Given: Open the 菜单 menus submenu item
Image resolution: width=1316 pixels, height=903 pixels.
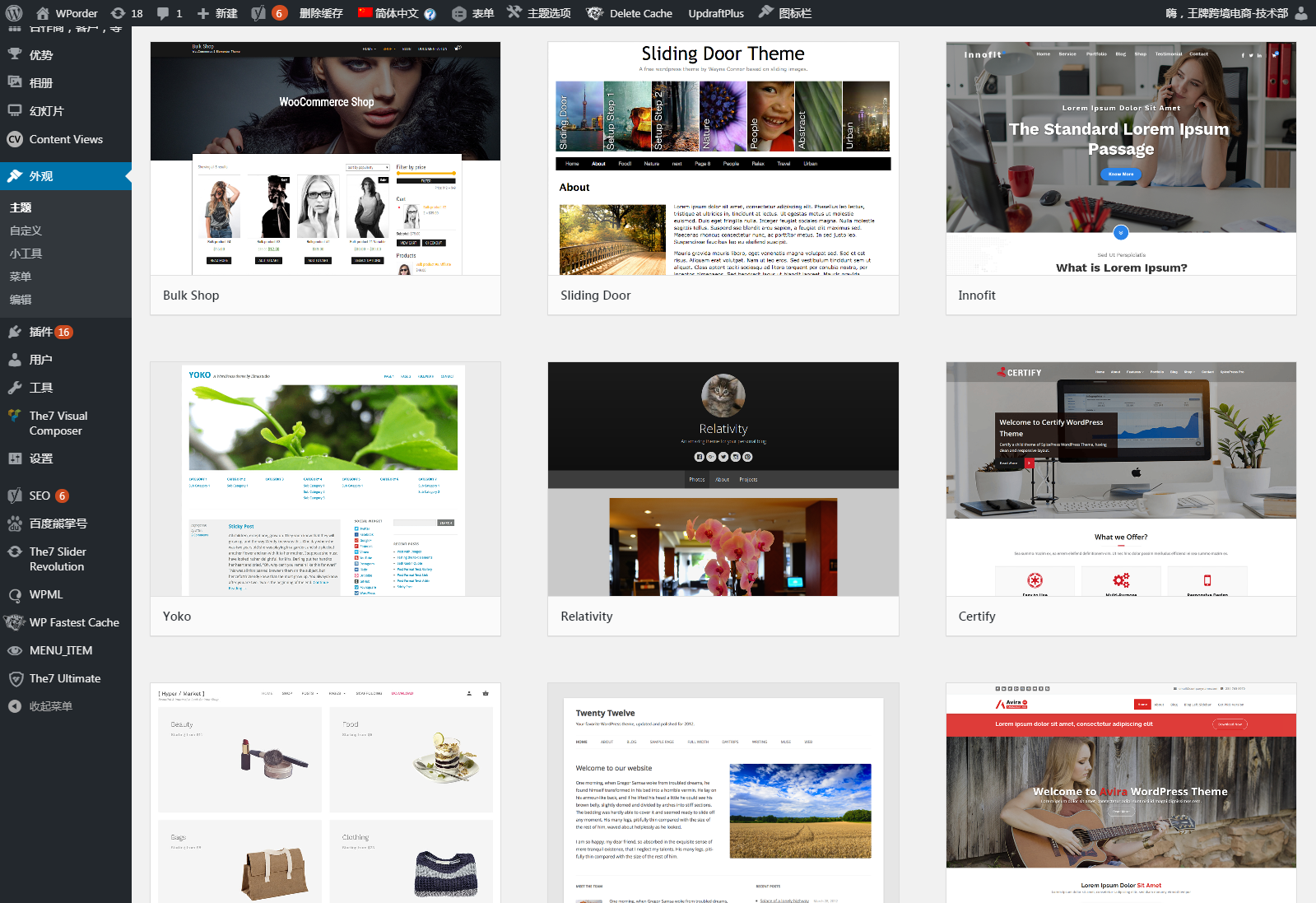Looking at the screenshot, I should coord(21,277).
